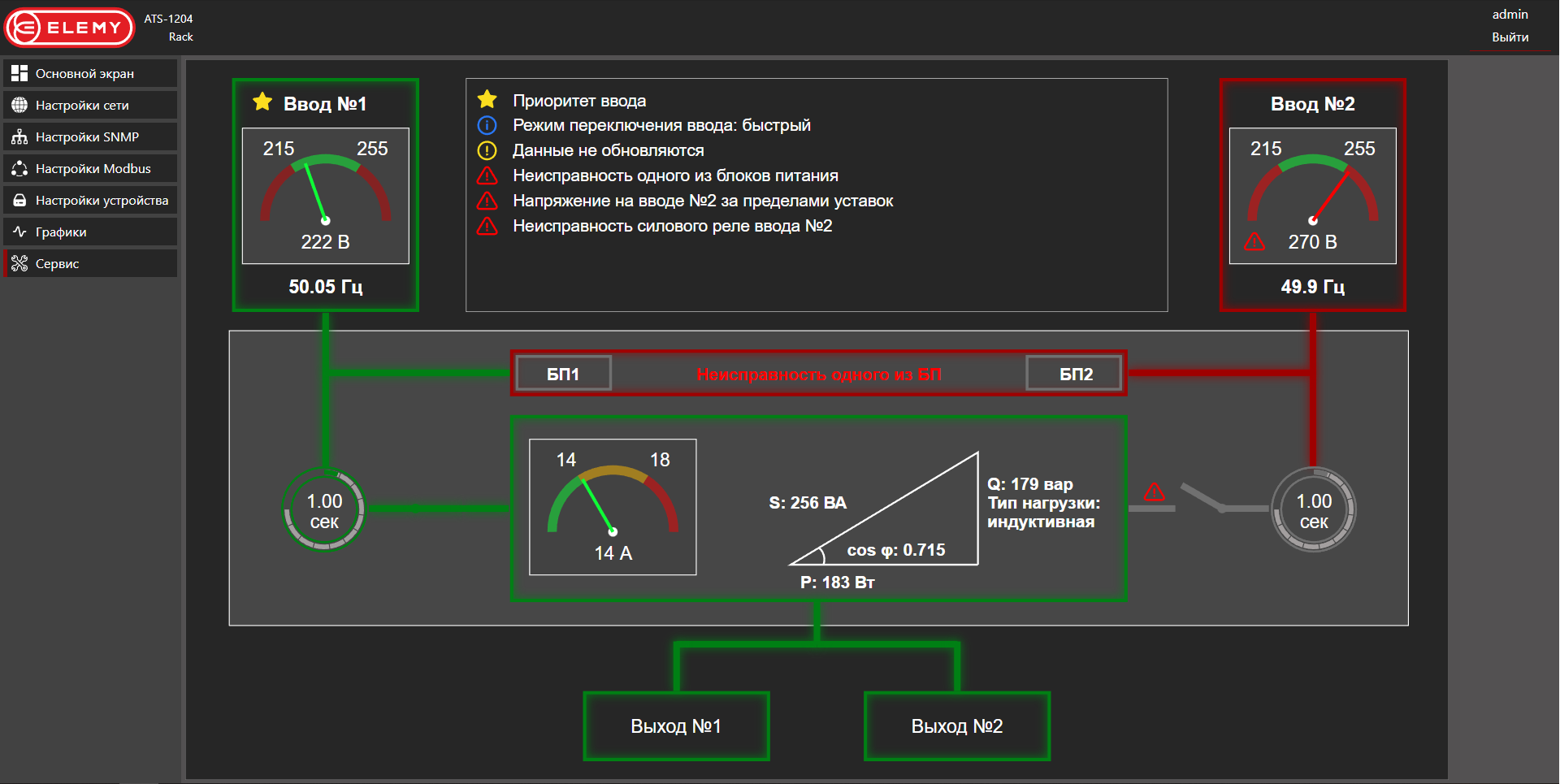
Task: Click the Ввод №2 title
Action: pyautogui.click(x=1312, y=104)
